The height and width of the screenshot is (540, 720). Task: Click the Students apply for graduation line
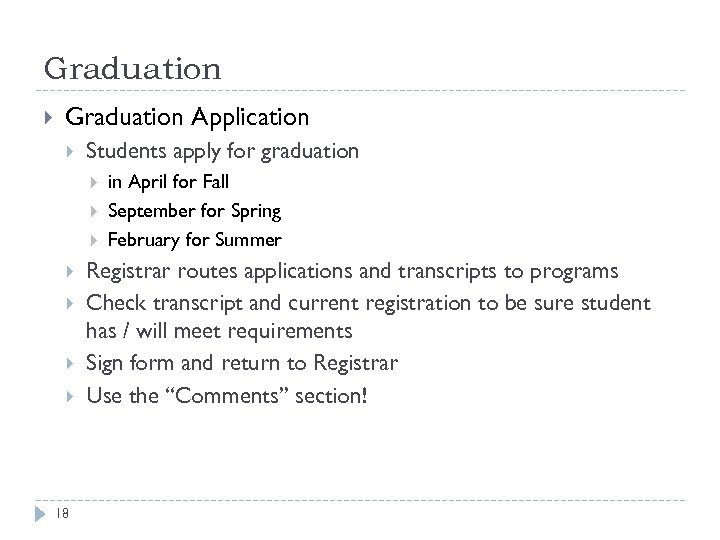(x=222, y=152)
